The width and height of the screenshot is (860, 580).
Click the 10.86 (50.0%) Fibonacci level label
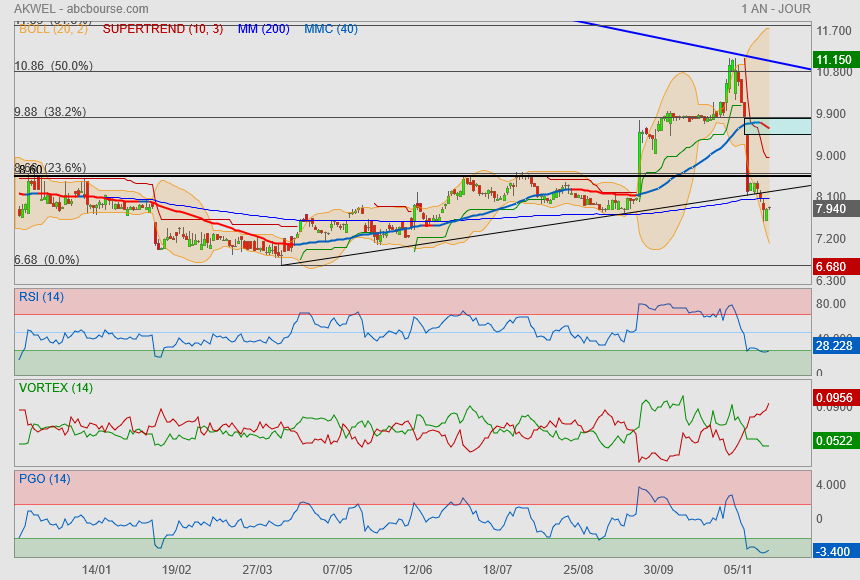point(53,66)
